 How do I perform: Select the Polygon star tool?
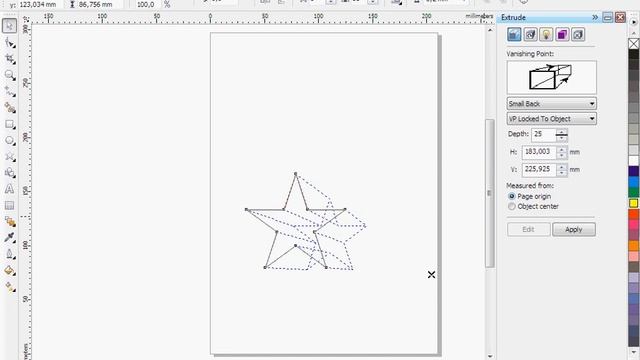pos(9,157)
